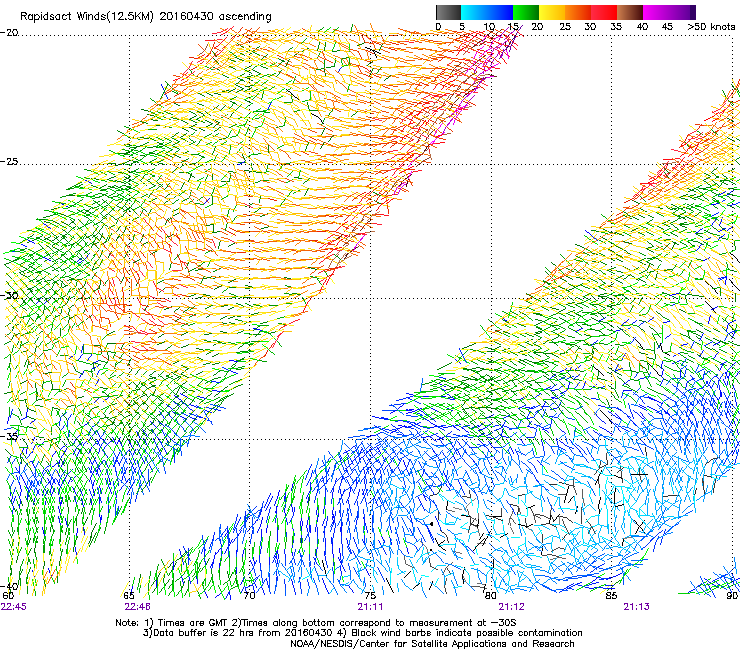Click the latitude label -30
Viewport: 740px width, 650px height.
pos(9,295)
